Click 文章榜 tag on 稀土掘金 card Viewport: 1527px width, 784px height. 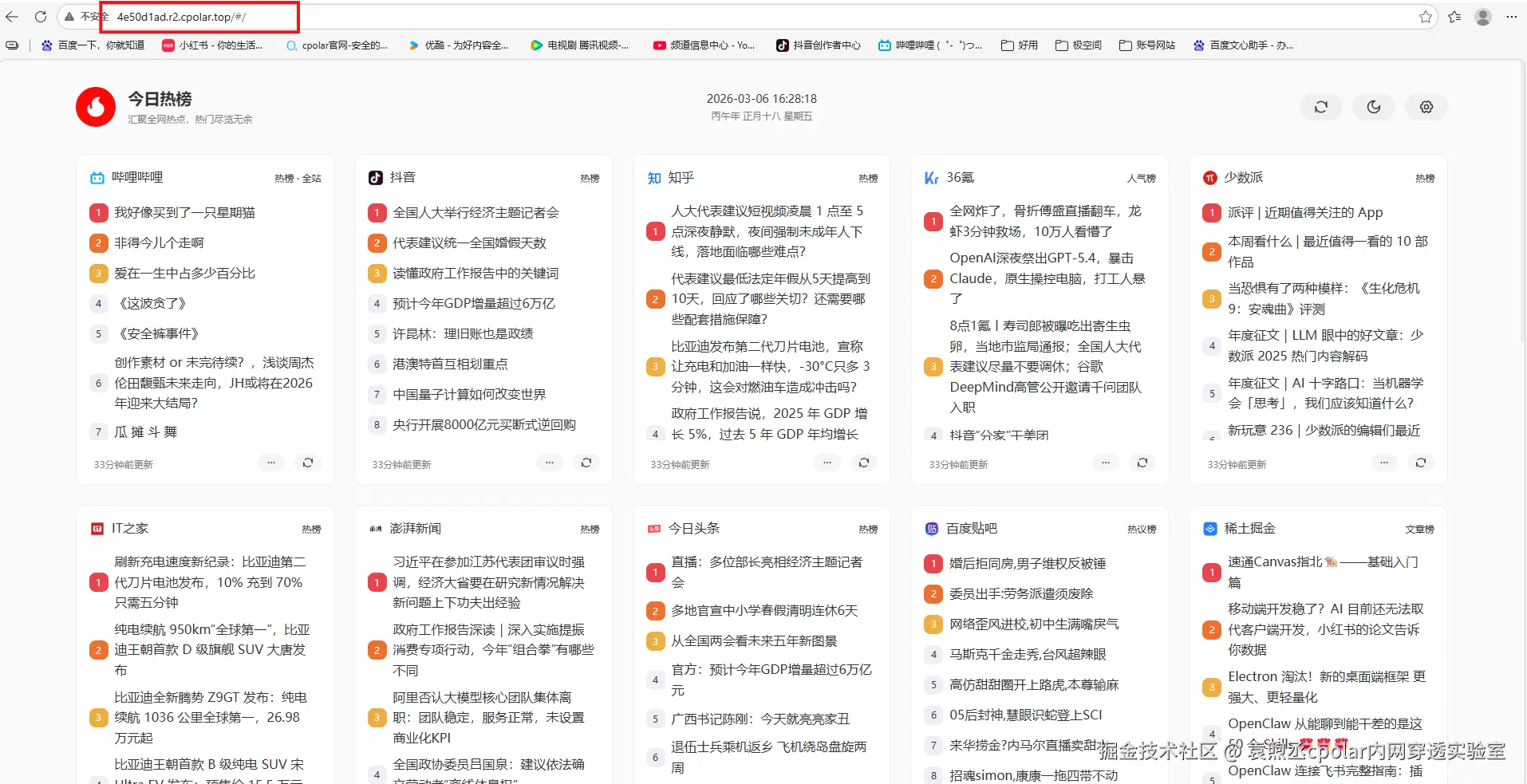tap(1420, 530)
